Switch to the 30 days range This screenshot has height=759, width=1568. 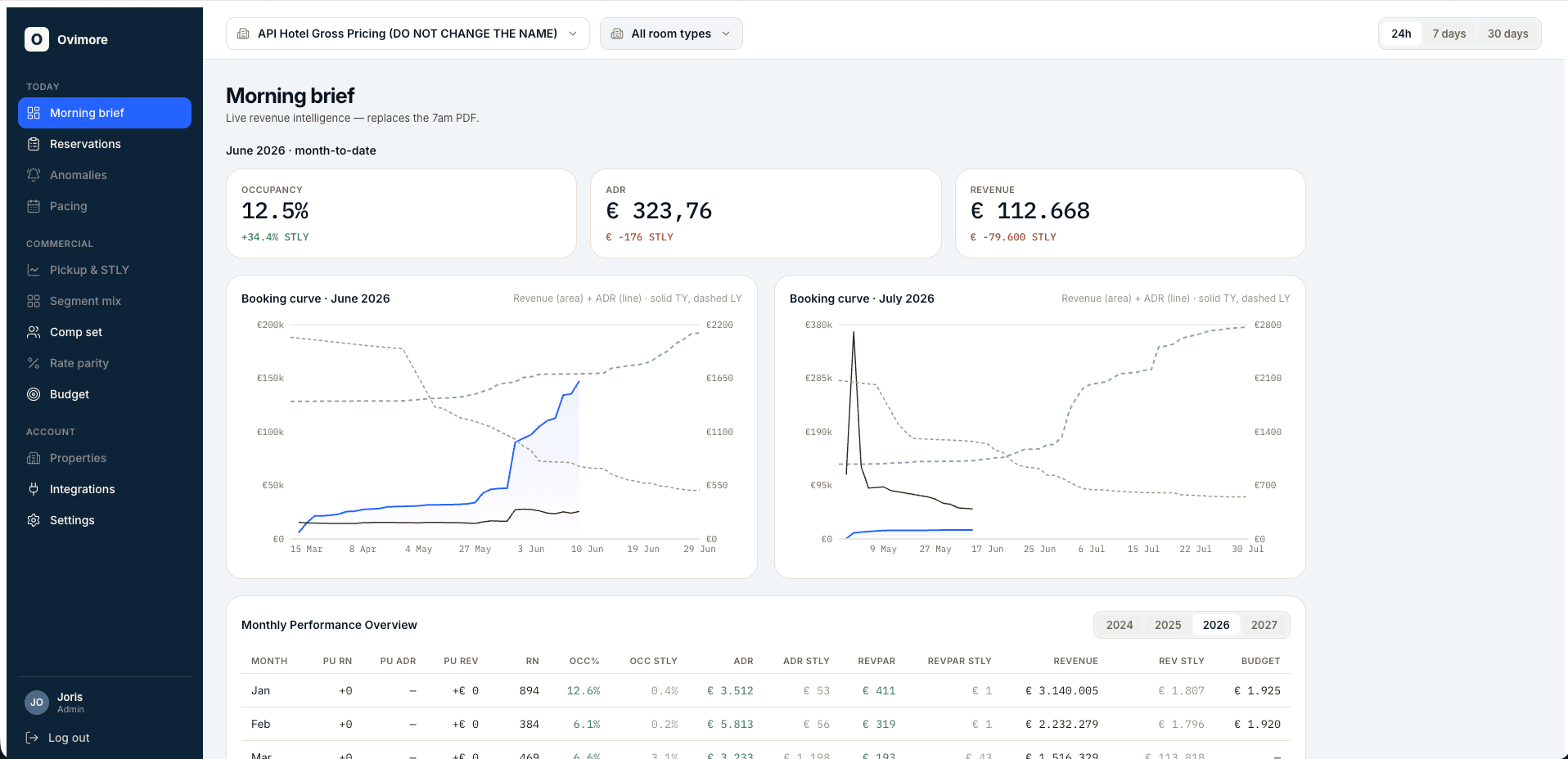coord(1507,34)
